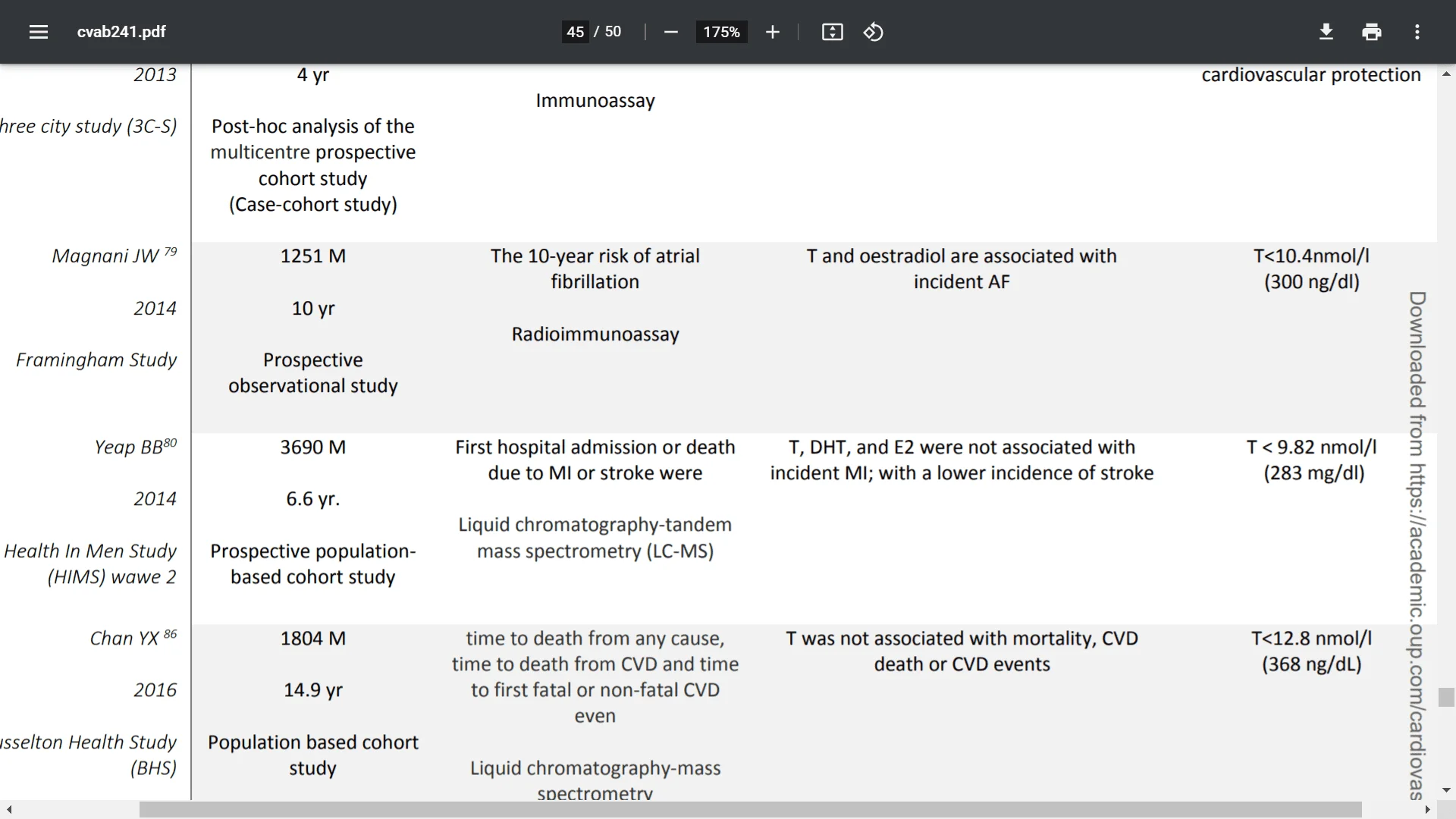Click the author name Yeap BB

tap(128, 447)
